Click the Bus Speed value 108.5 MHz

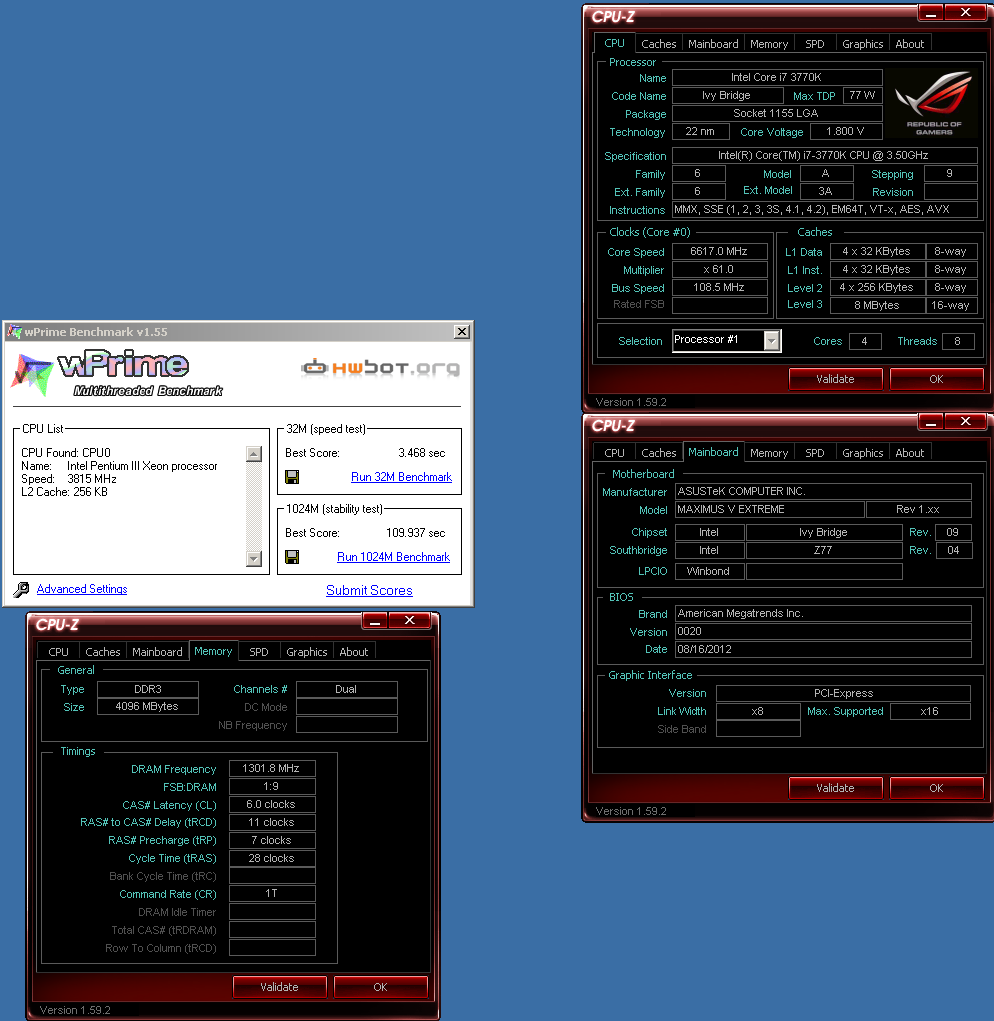click(719, 287)
